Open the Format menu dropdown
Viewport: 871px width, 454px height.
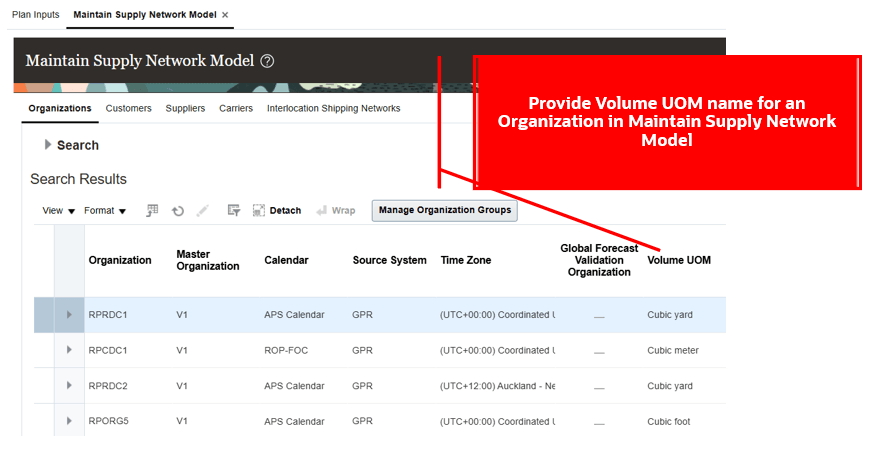105,211
